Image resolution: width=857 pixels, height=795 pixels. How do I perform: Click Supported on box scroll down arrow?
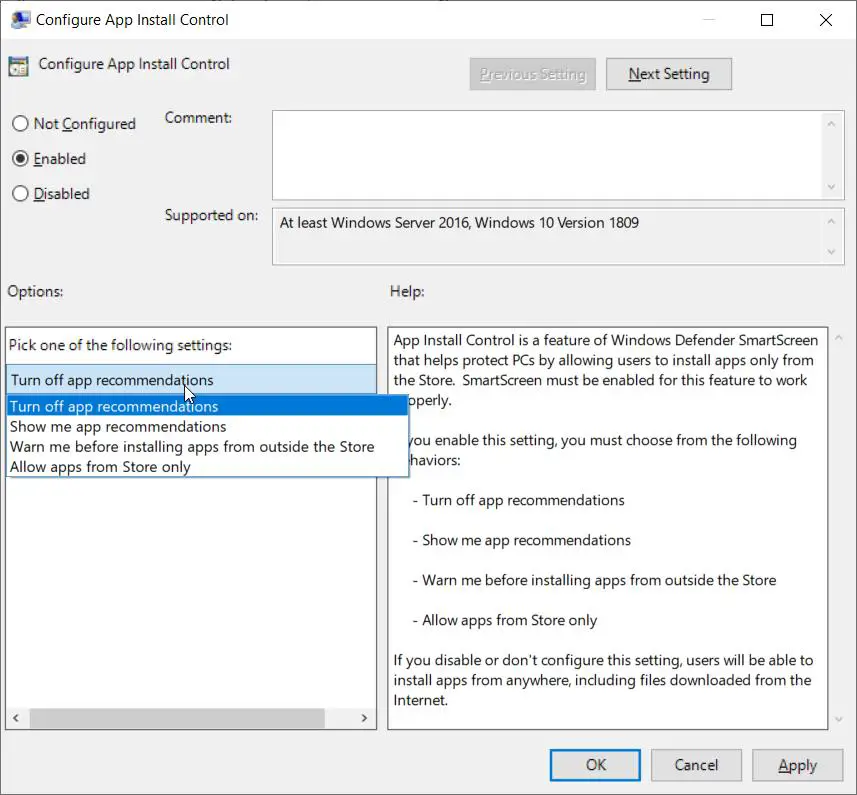tap(831, 252)
